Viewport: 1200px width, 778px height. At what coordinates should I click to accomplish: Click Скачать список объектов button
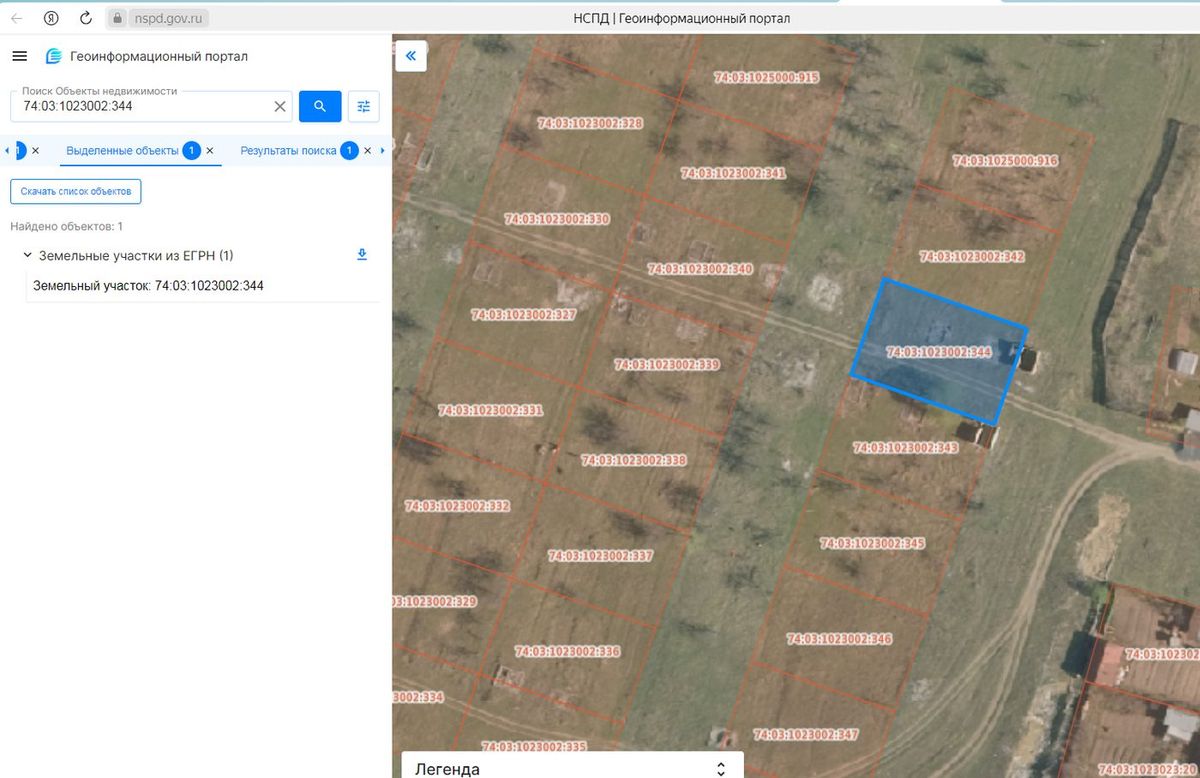click(76, 191)
